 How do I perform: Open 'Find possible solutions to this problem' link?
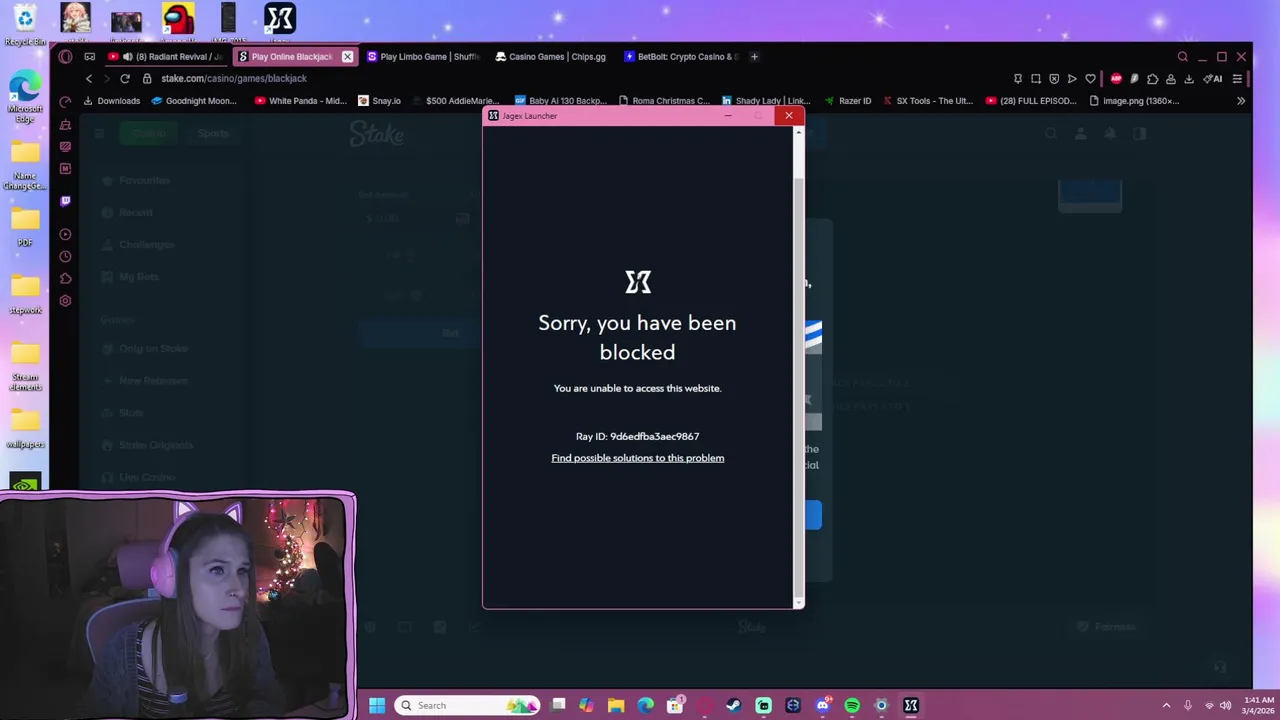(637, 458)
